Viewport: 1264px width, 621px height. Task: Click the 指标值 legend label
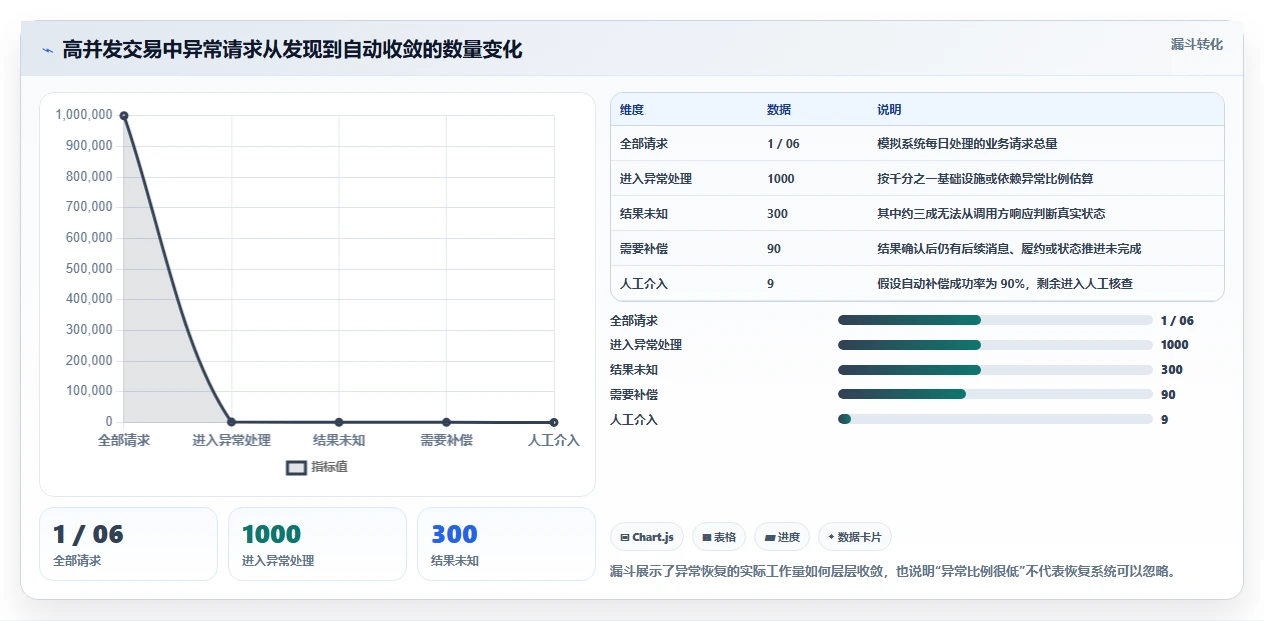pyautogui.click(x=329, y=467)
